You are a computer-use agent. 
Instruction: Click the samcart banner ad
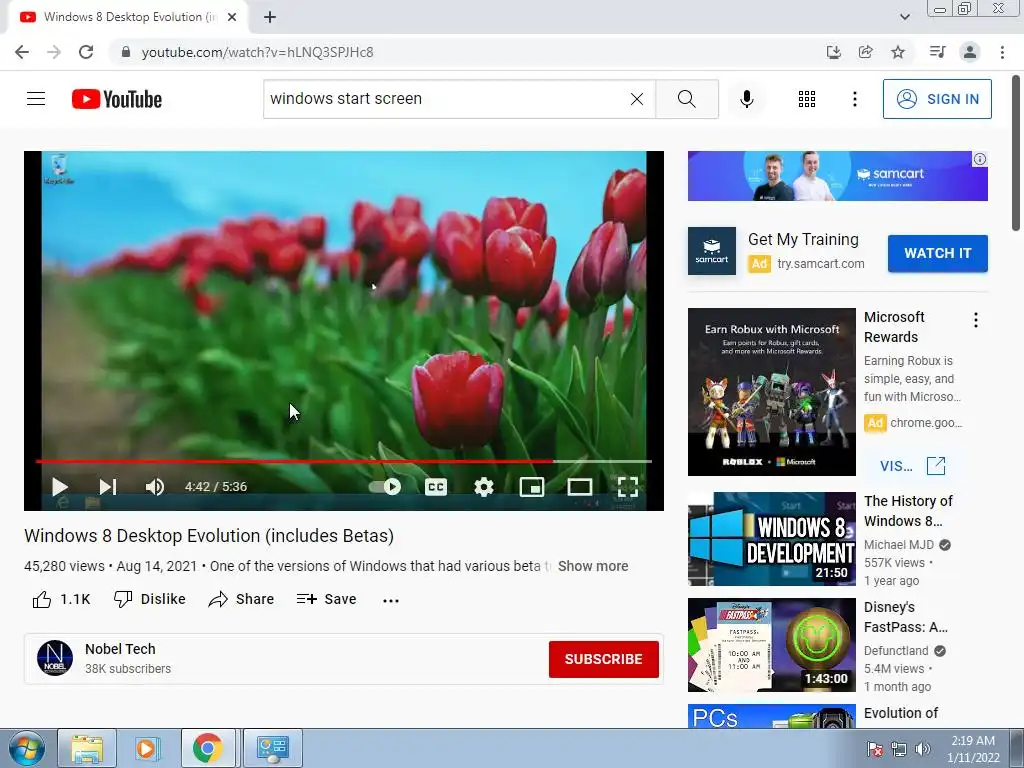pyautogui.click(x=837, y=176)
